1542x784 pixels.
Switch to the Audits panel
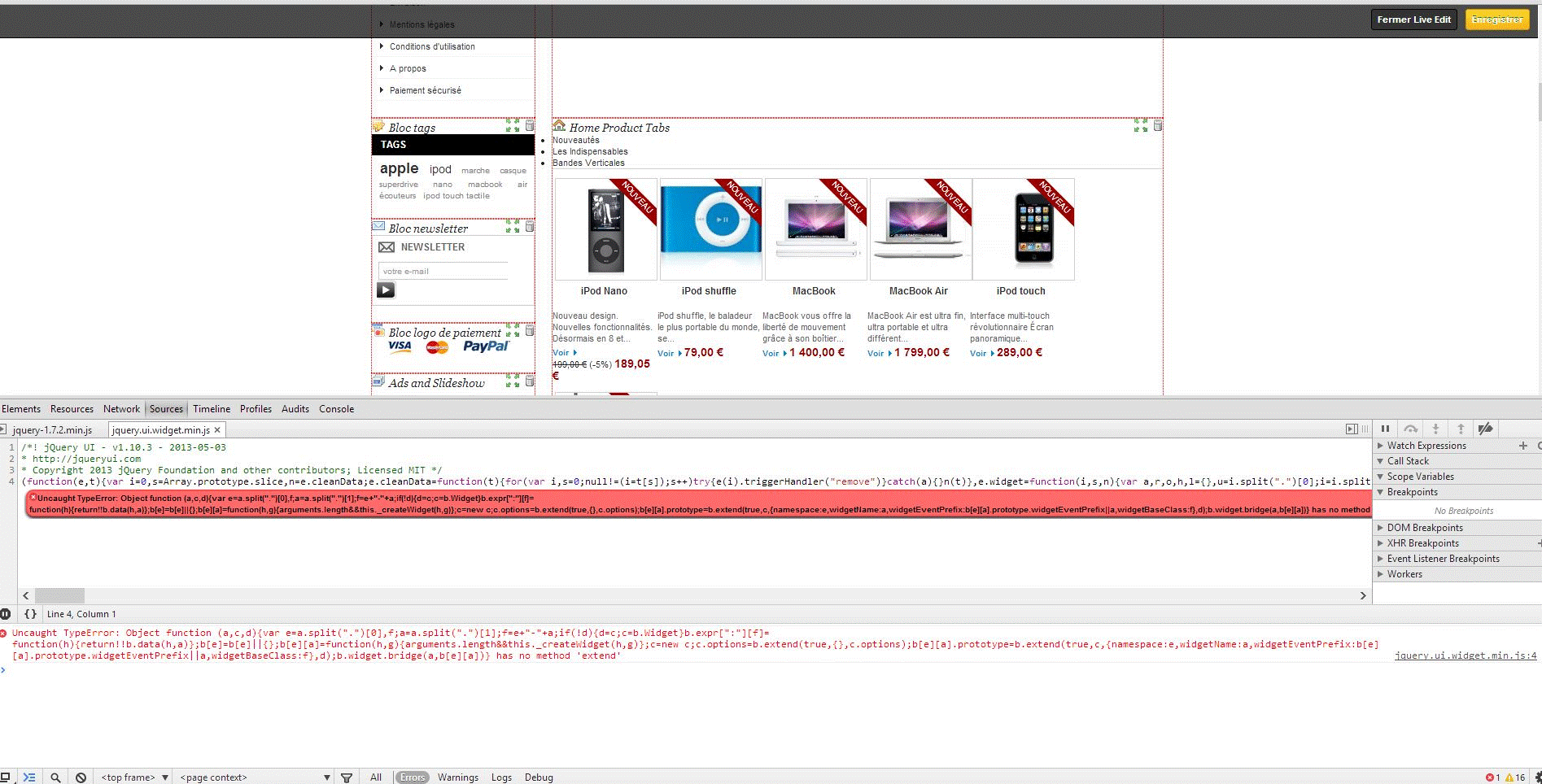click(x=295, y=409)
